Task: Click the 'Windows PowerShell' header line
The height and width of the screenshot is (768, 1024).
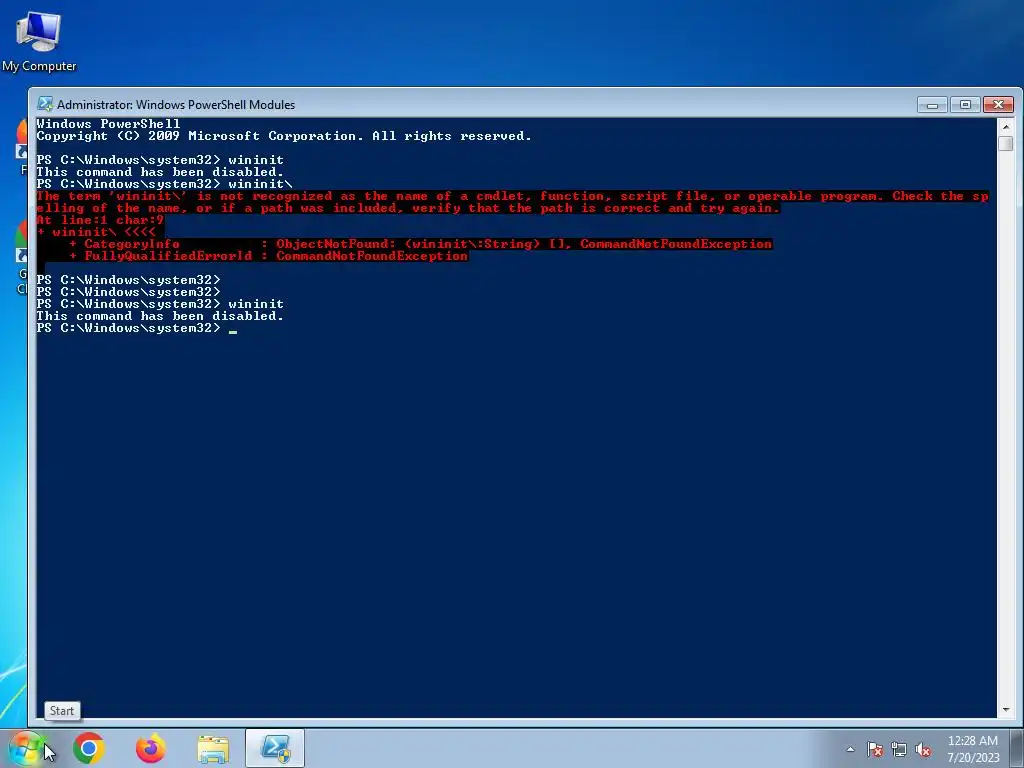Action: point(108,123)
